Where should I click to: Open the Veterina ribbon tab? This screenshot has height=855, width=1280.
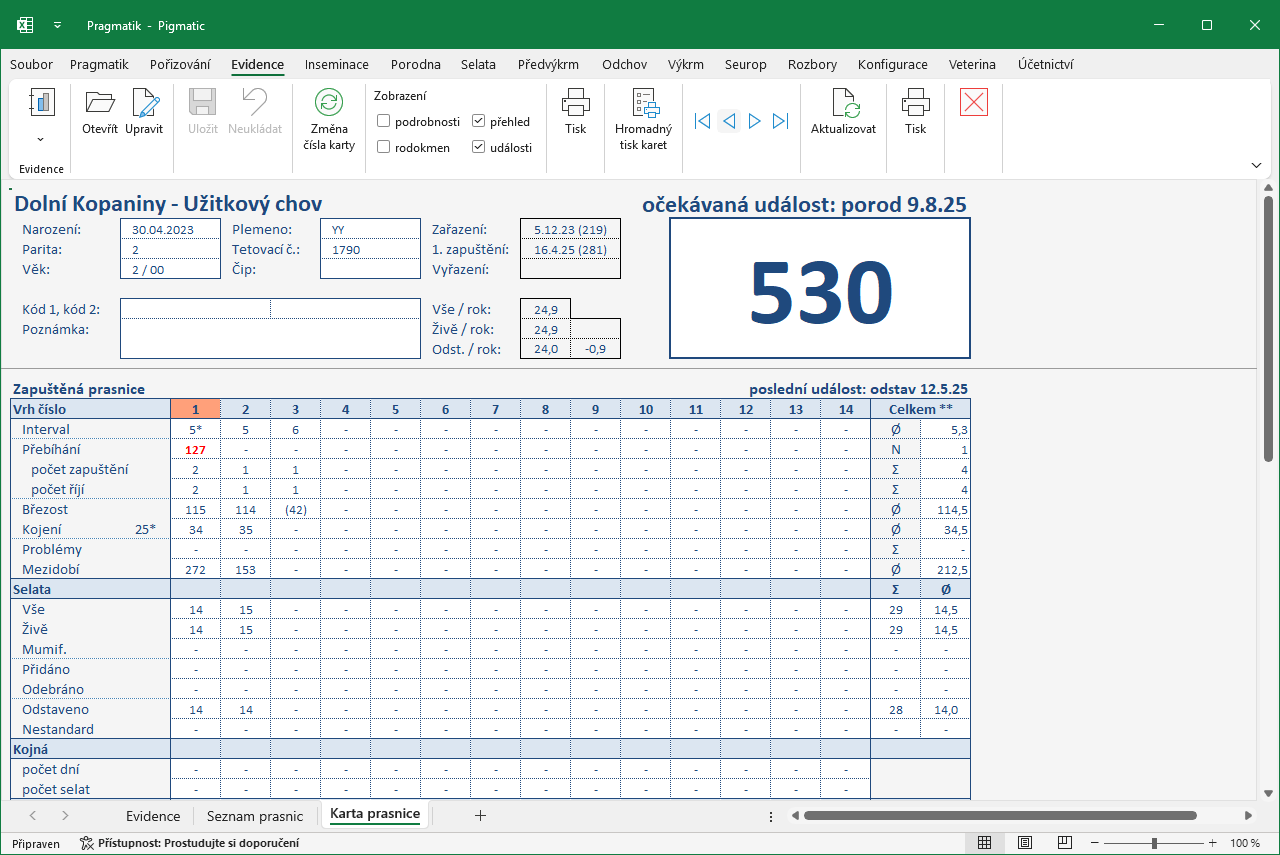click(972, 64)
